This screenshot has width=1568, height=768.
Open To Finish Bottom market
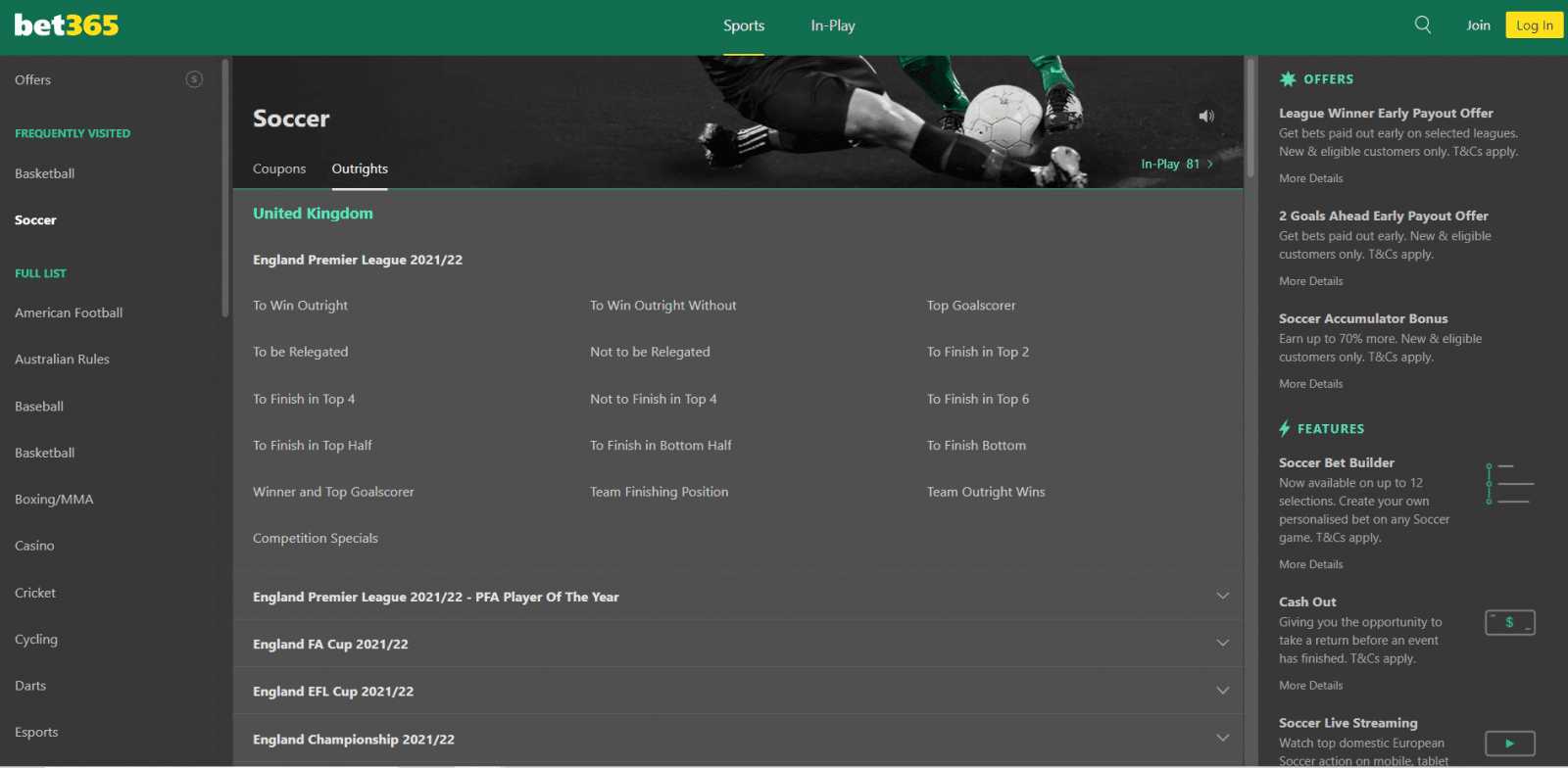click(977, 445)
